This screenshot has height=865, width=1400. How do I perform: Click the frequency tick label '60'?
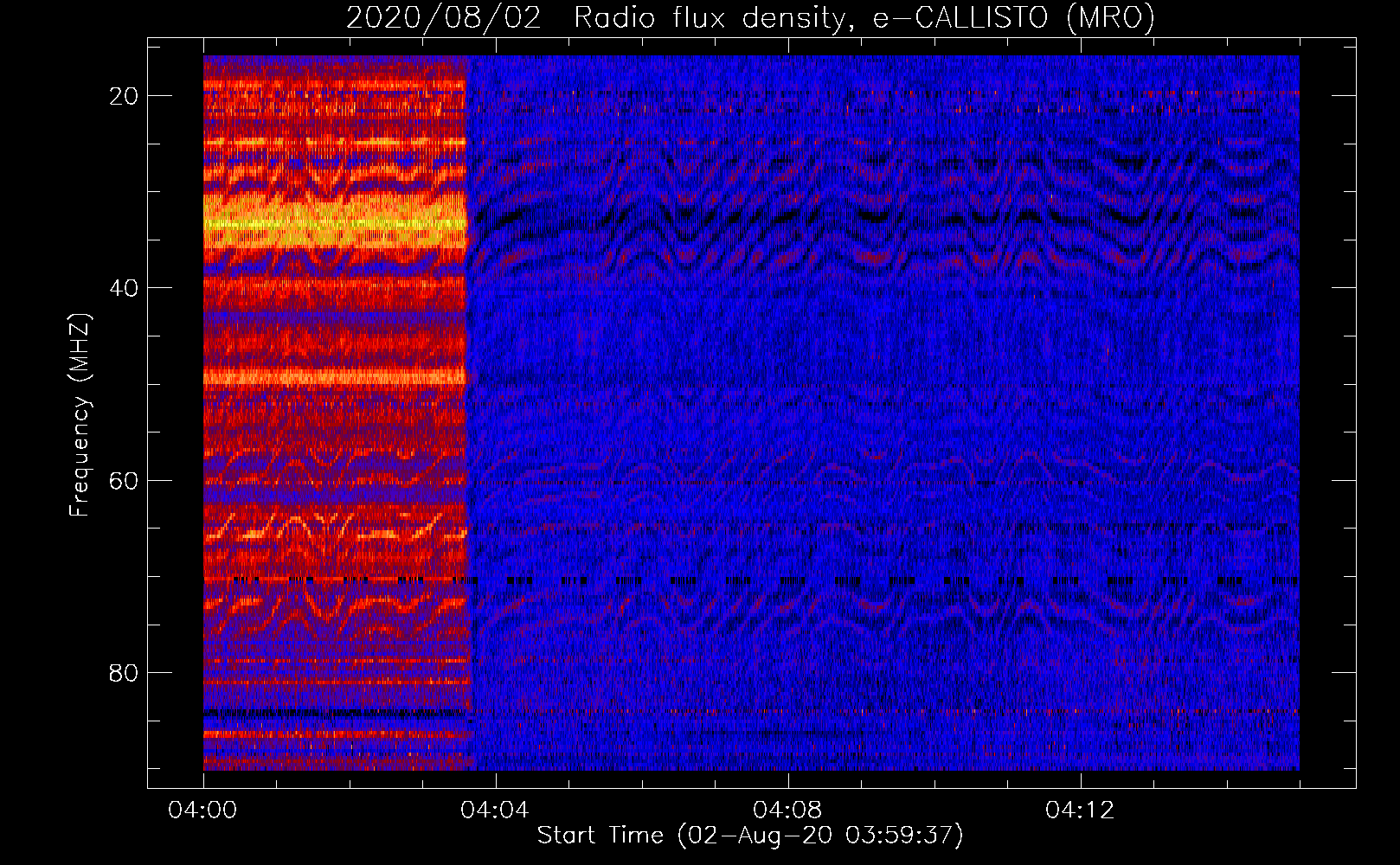pyautogui.click(x=124, y=480)
